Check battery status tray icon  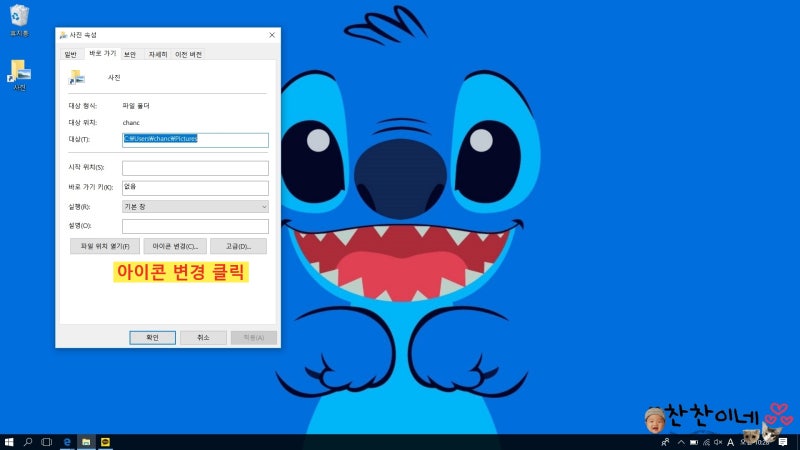click(x=694, y=442)
